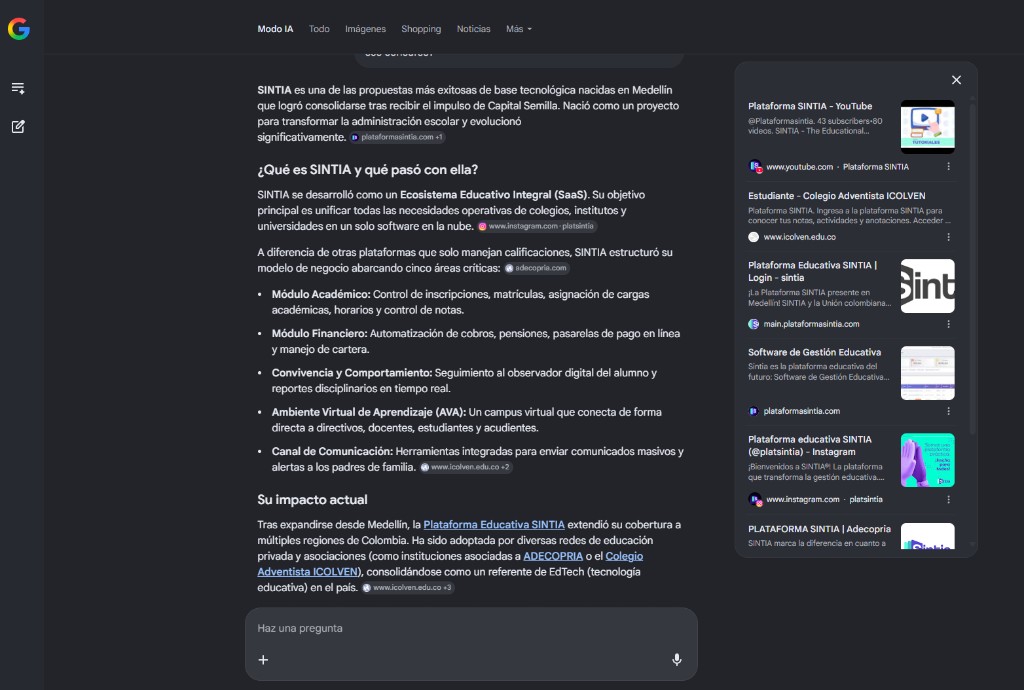
Task: Click the Convivencia y Comportamiento bullet label
Action: [x=352, y=372]
